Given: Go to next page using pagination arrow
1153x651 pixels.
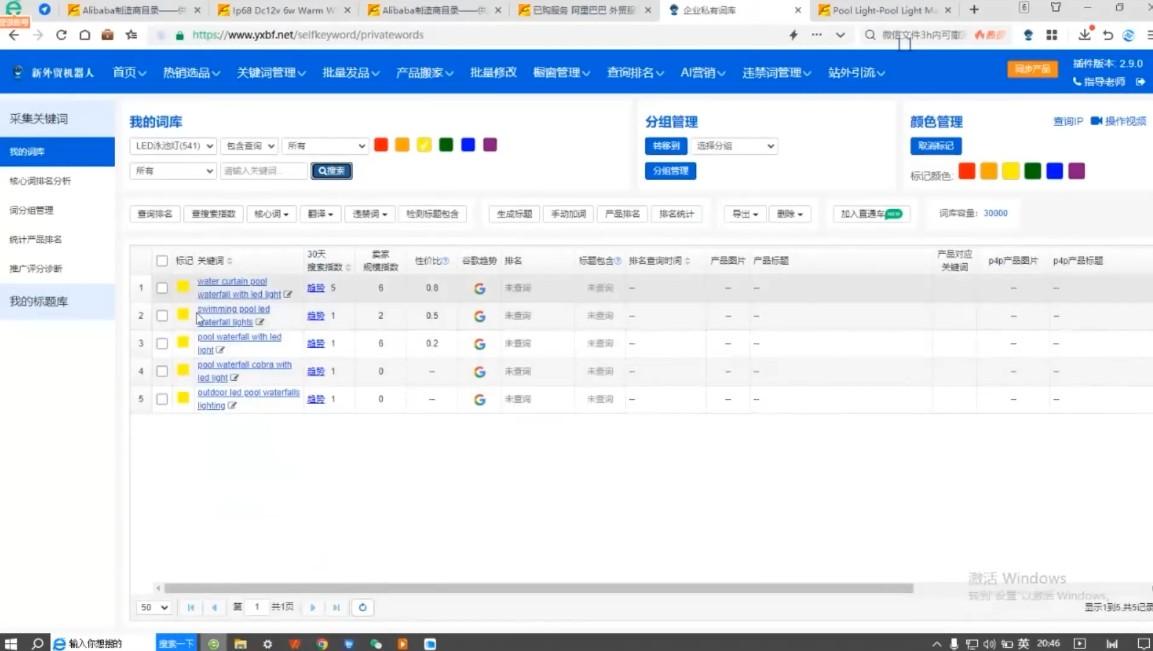Looking at the screenshot, I should pyautogui.click(x=313, y=607).
